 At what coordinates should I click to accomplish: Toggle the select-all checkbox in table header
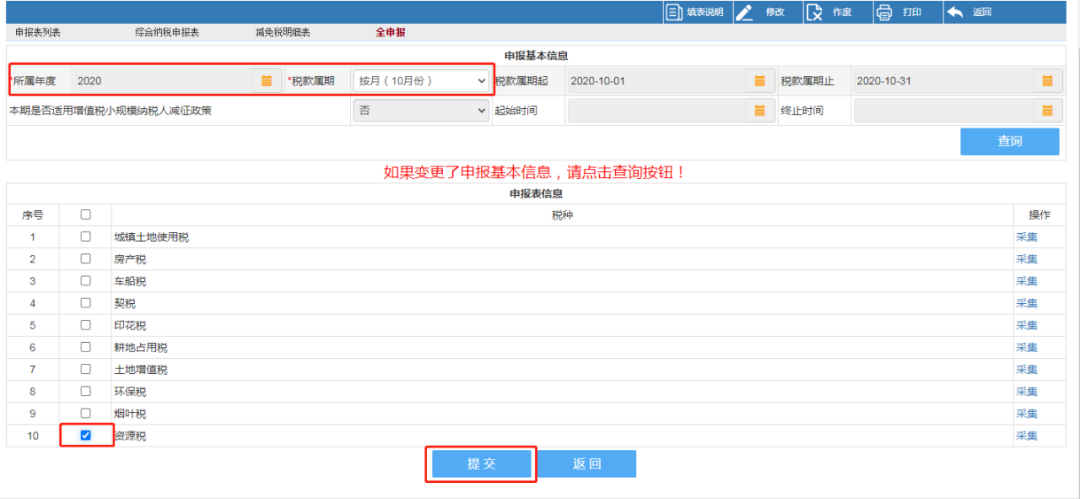(x=85, y=214)
